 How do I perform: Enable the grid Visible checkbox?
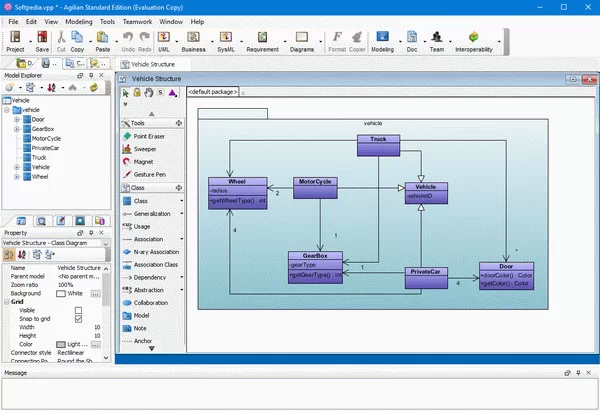tap(79, 310)
